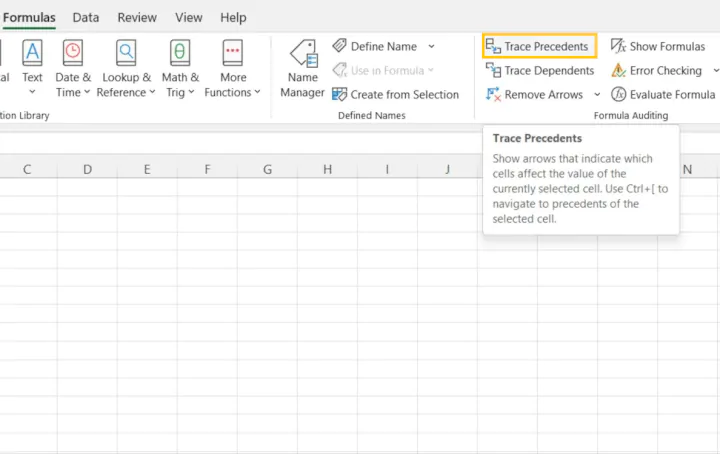Open Lookup & Reference functions icon
The height and width of the screenshot is (454, 720).
[126, 52]
